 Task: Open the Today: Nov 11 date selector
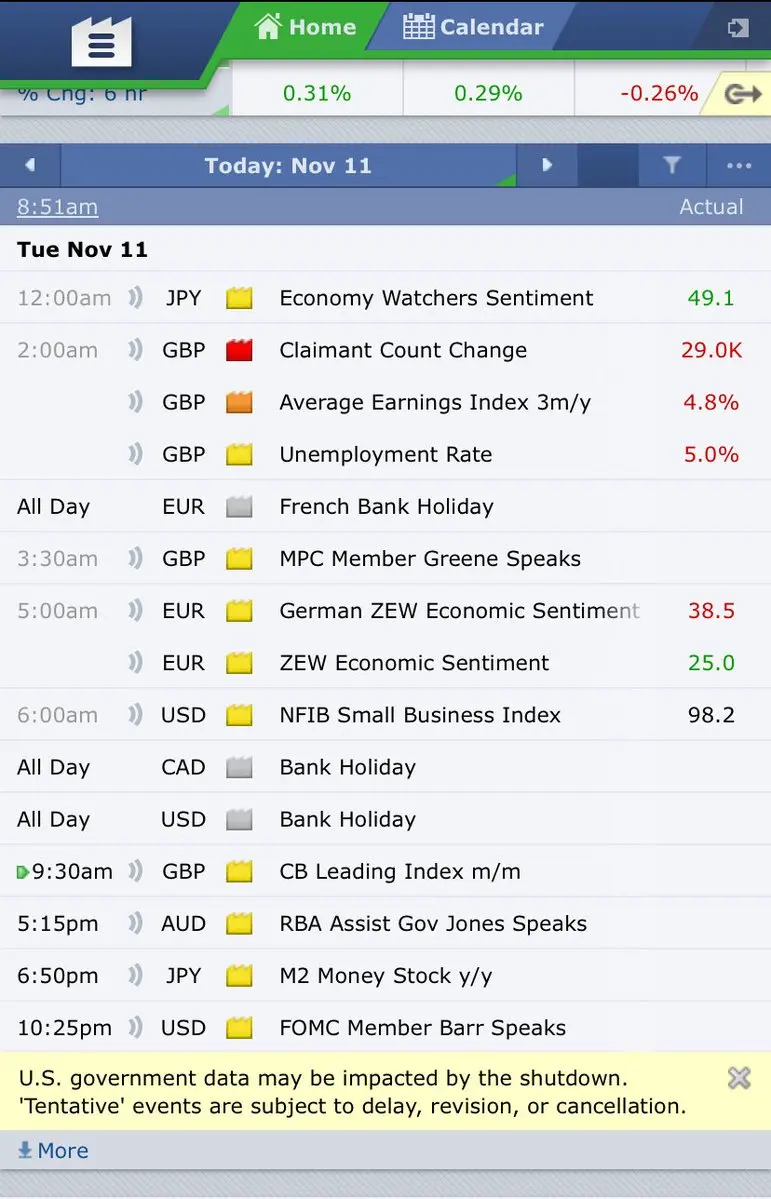288,165
